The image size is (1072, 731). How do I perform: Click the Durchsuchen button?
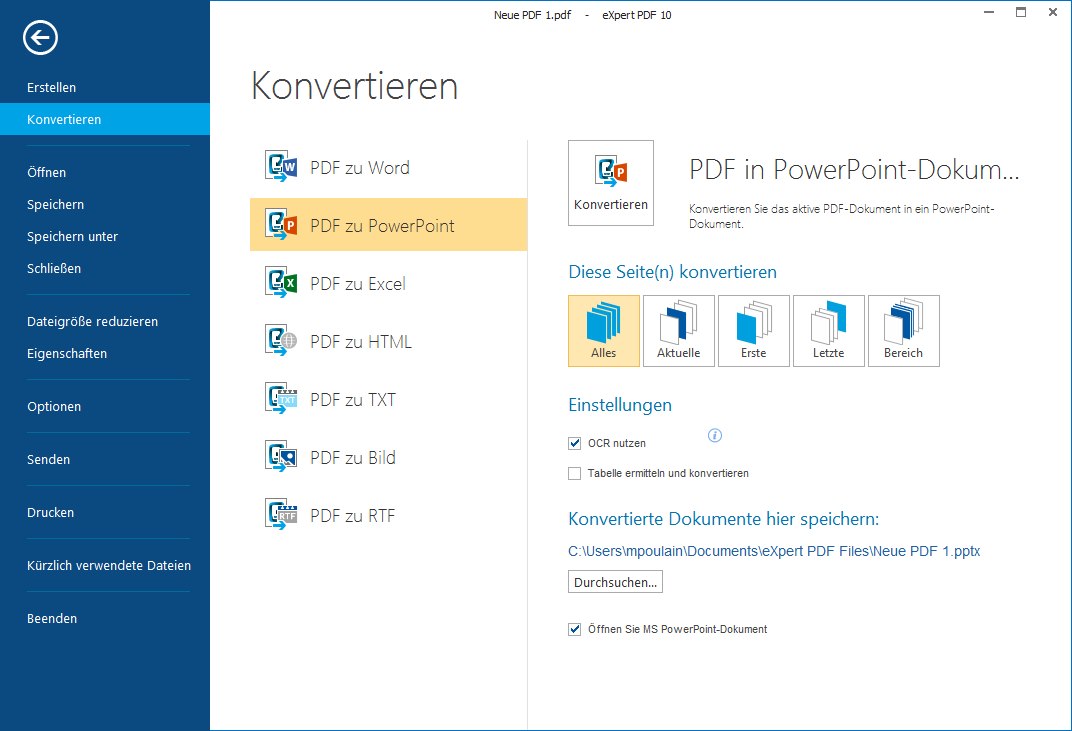pyautogui.click(x=614, y=581)
